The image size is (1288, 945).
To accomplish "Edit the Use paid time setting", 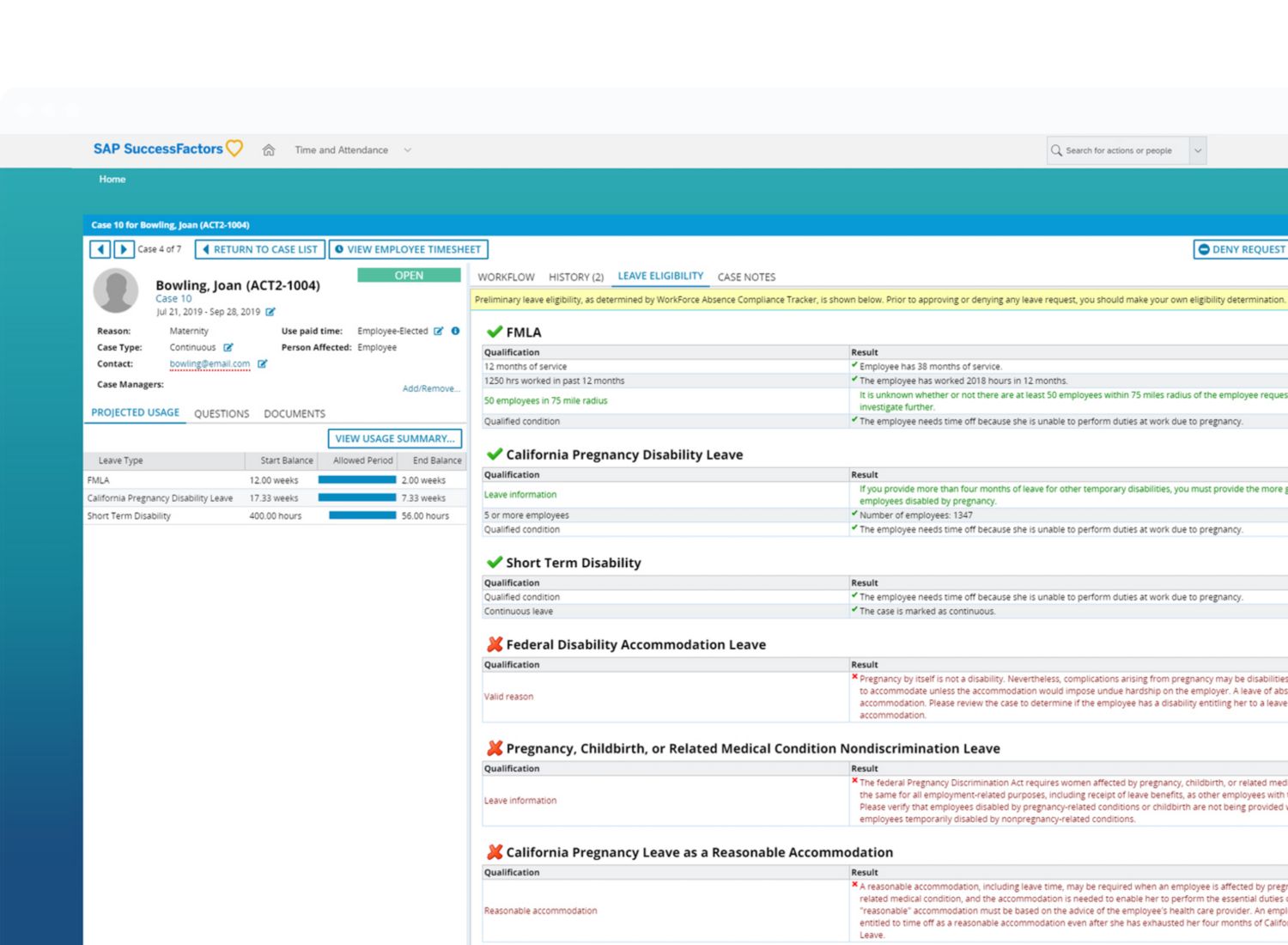I will pyautogui.click(x=439, y=331).
